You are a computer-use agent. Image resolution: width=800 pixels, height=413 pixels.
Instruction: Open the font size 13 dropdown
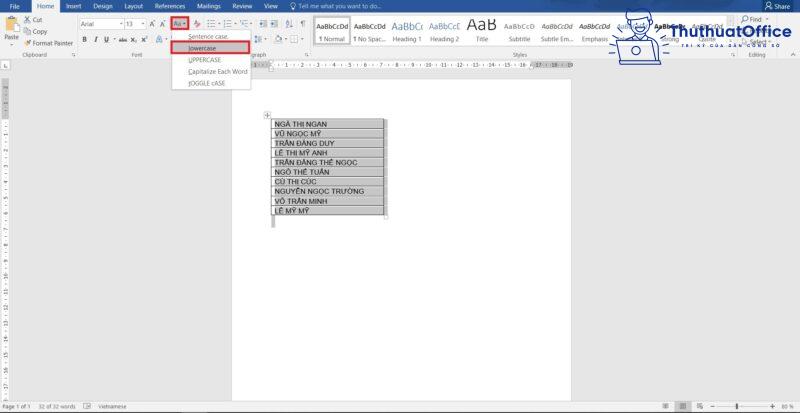tap(142, 24)
